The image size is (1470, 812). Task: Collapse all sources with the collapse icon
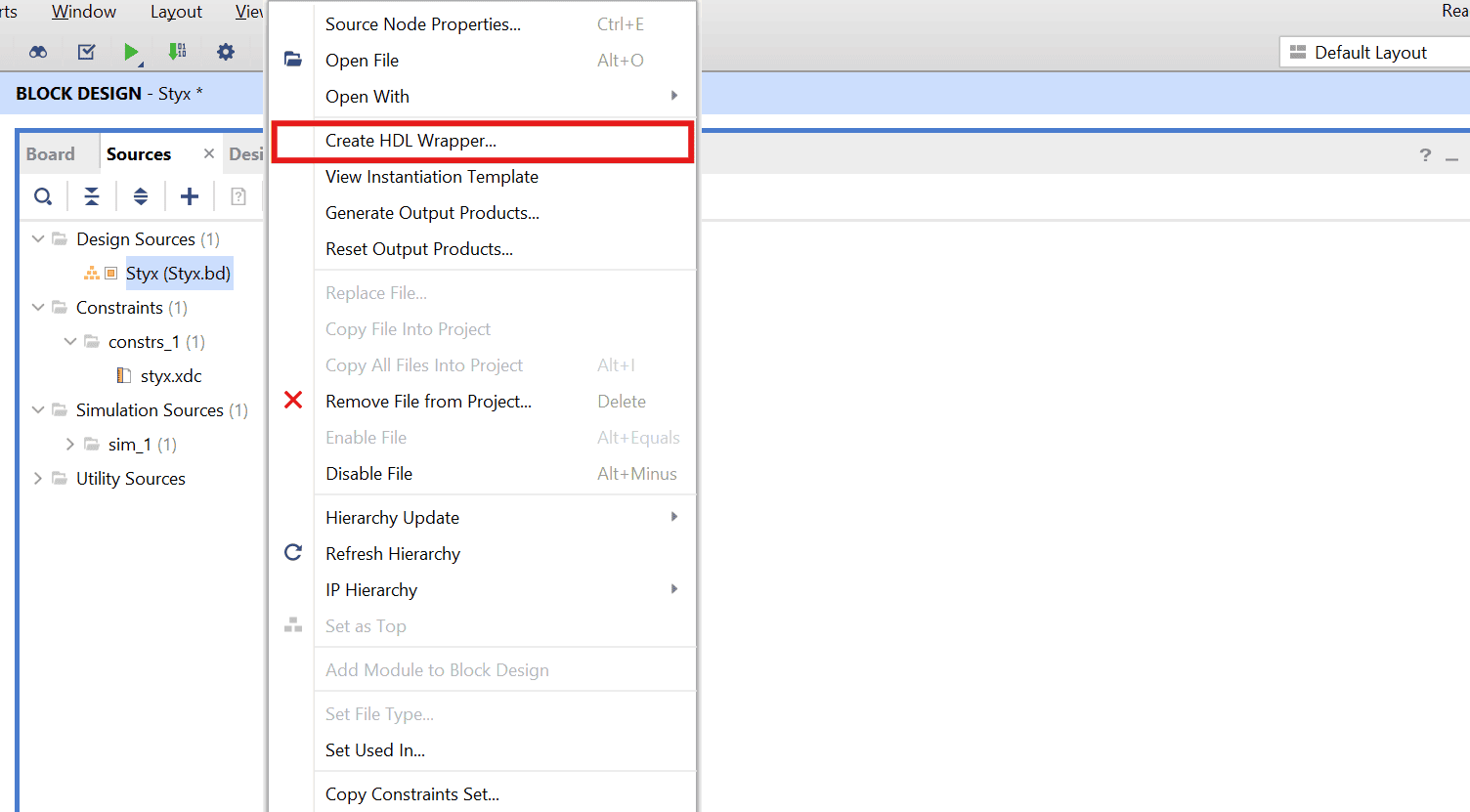(x=92, y=196)
